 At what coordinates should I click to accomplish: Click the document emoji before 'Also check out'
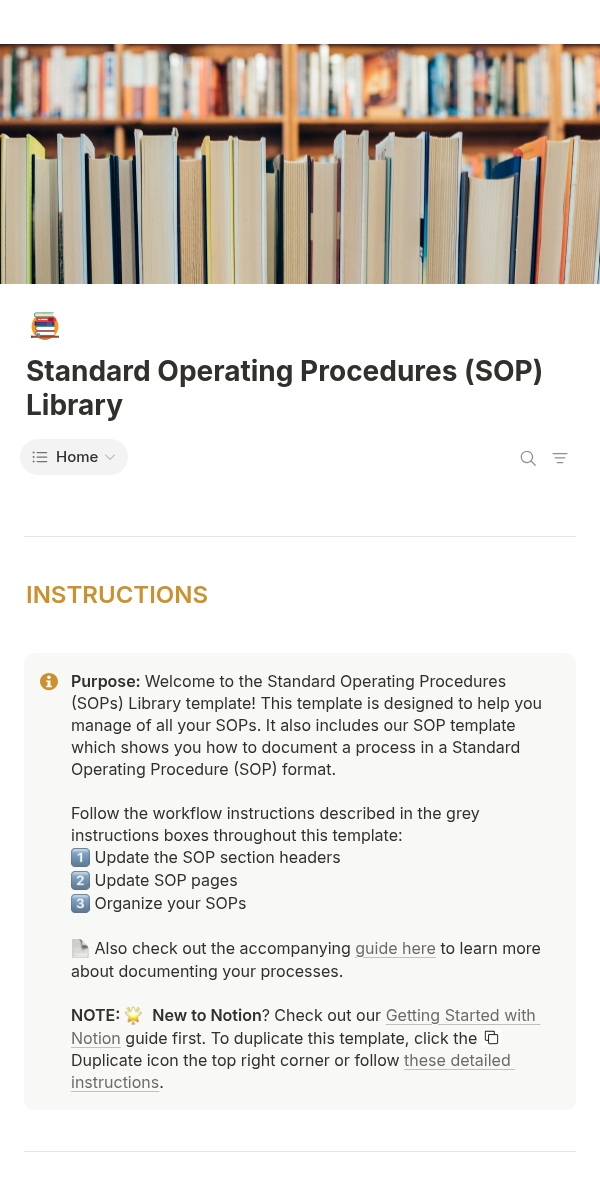[81, 948]
